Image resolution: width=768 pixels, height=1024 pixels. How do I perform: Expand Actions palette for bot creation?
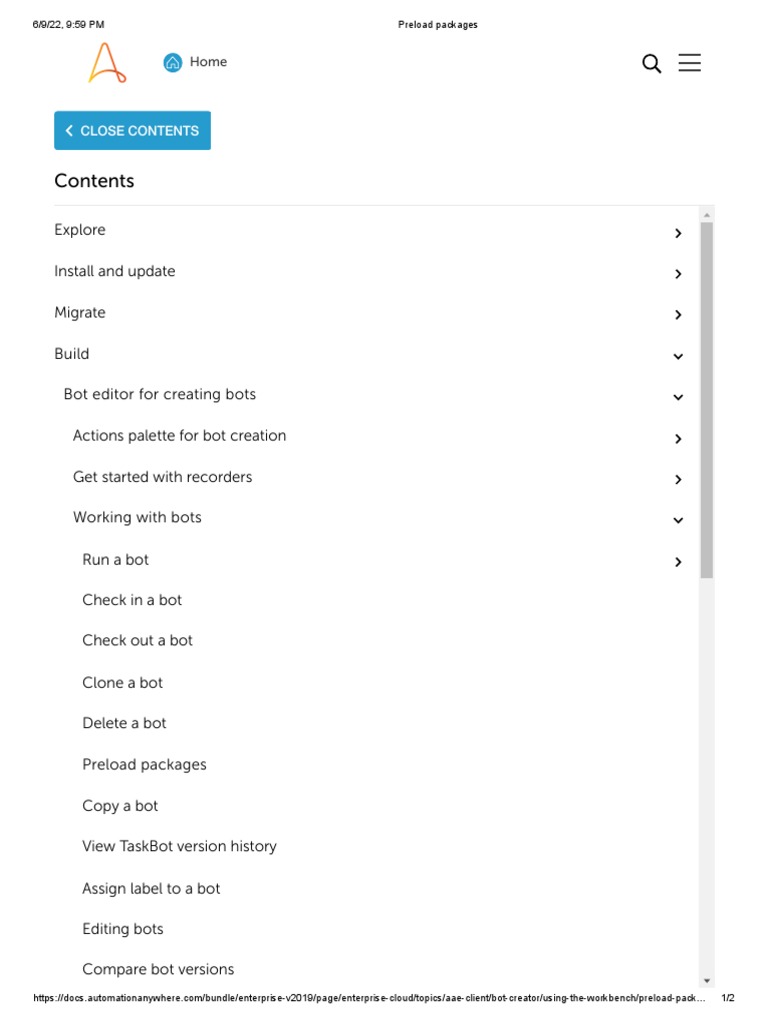678,439
